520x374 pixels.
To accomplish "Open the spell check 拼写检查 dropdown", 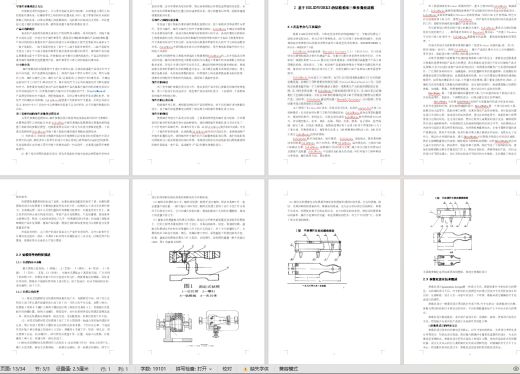I will coord(194,369).
